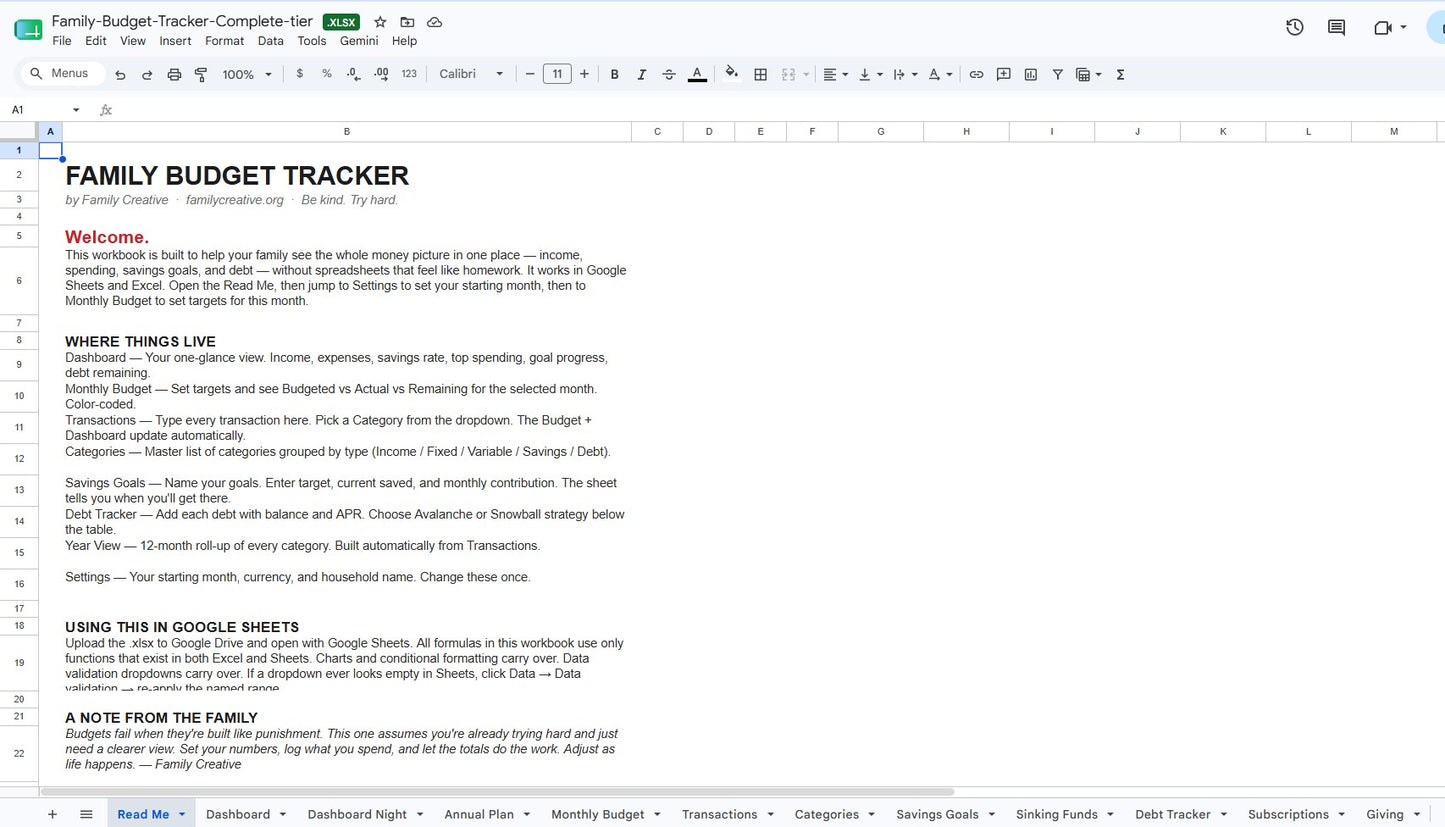Click the document title Family-Budget-Tracker-Complete-tier

tap(182, 21)
